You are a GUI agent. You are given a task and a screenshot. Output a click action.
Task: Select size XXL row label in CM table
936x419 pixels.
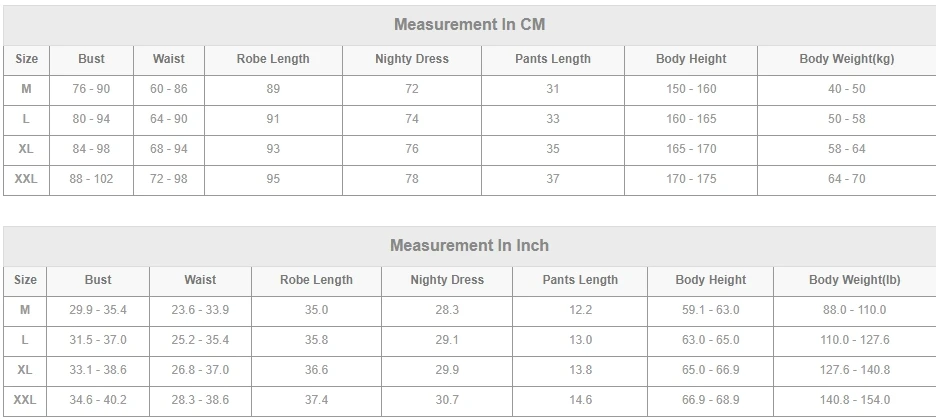click(26, 179)
